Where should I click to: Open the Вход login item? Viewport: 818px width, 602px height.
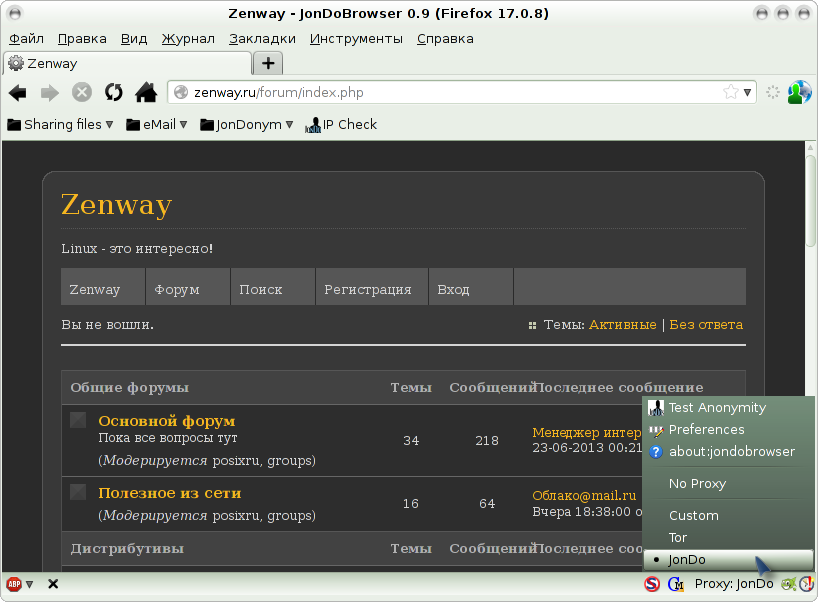(x=471, y=286)
